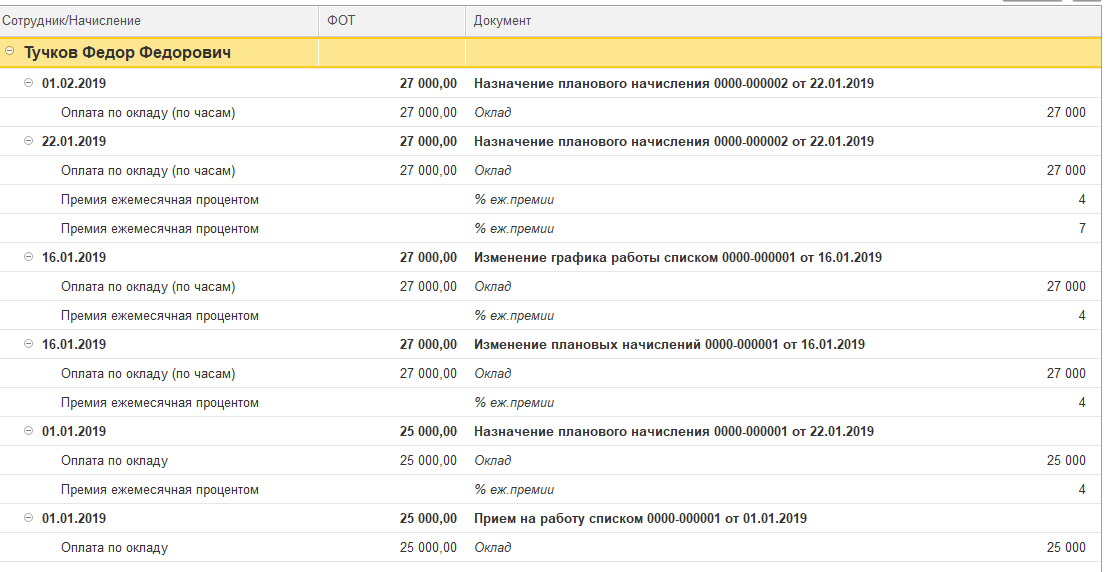This screenshot has height=572, width=1114.
Task: Collapse the 22.01.2019 entry
Action: click(28, 141)
